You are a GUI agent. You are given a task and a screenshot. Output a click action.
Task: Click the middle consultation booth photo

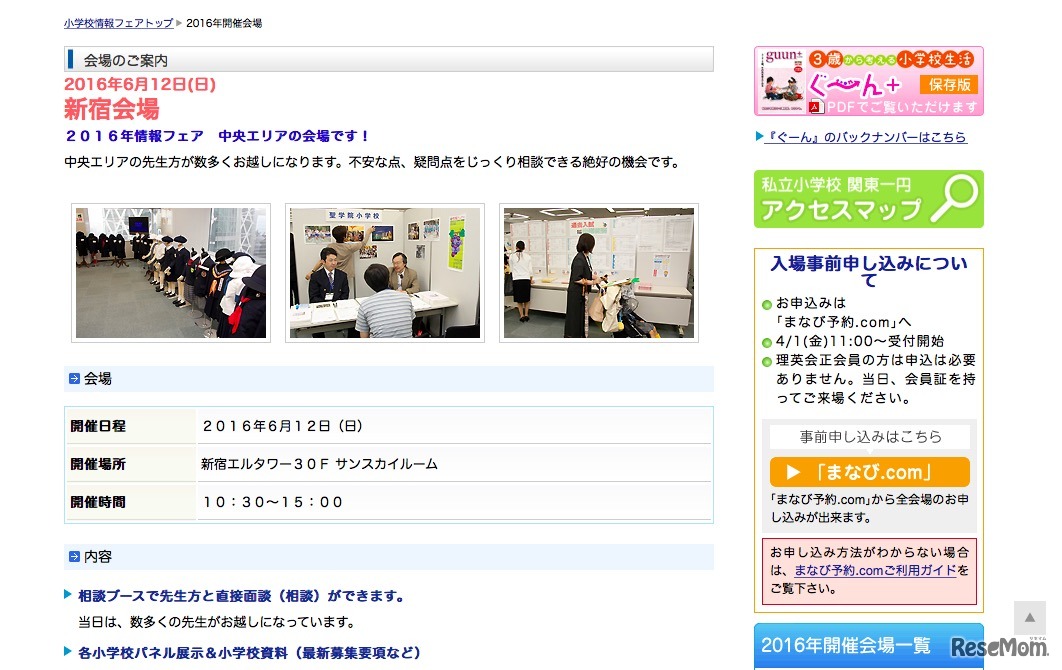(384, 271)
